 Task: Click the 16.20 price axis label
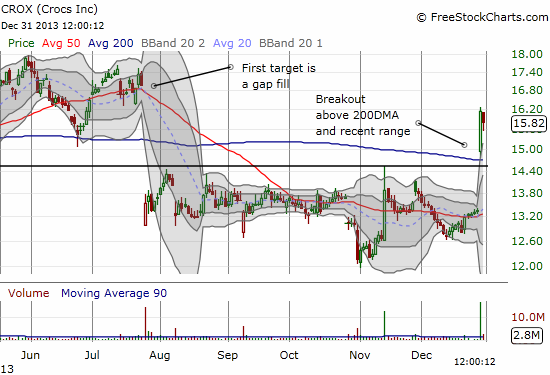(x=527, y=109)
